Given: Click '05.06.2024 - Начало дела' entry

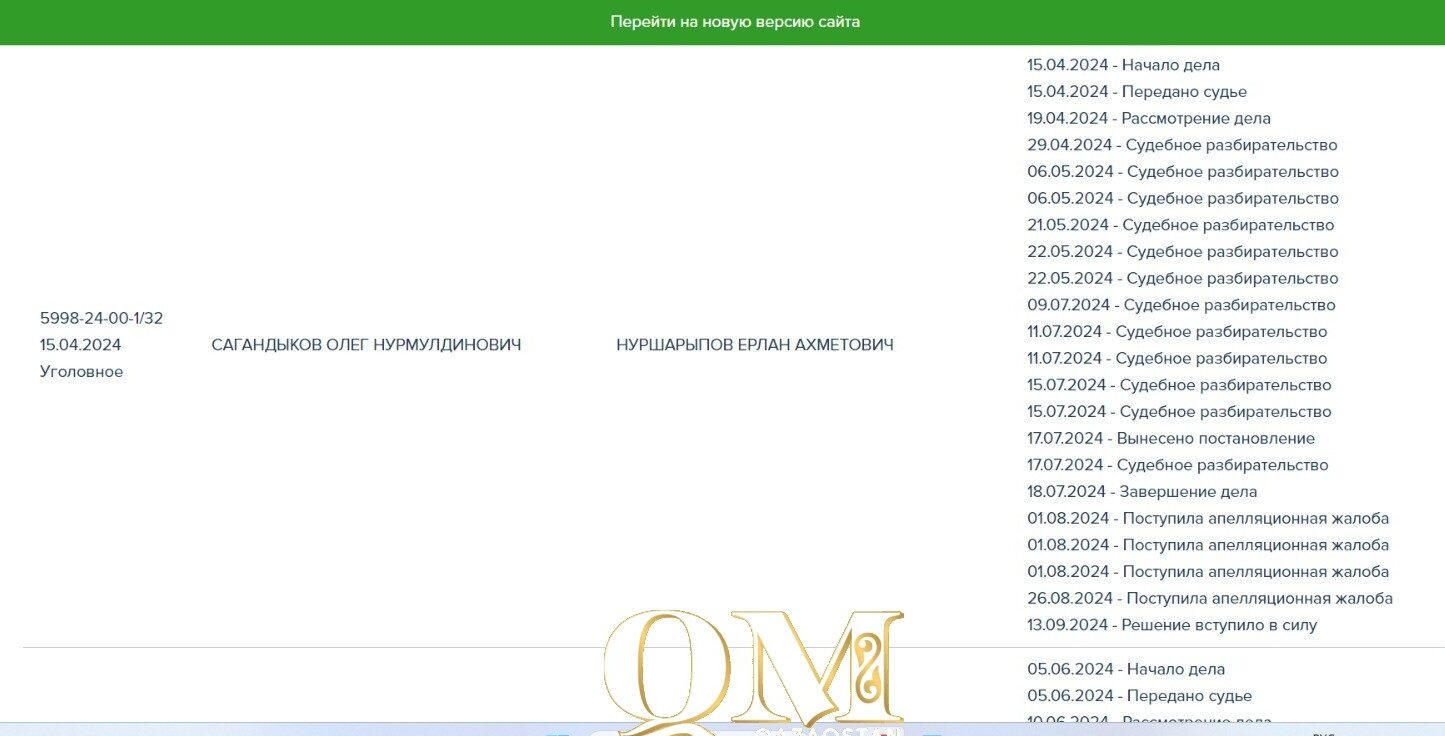Looking at the screenshot, I should click(x=1126, y=669).
